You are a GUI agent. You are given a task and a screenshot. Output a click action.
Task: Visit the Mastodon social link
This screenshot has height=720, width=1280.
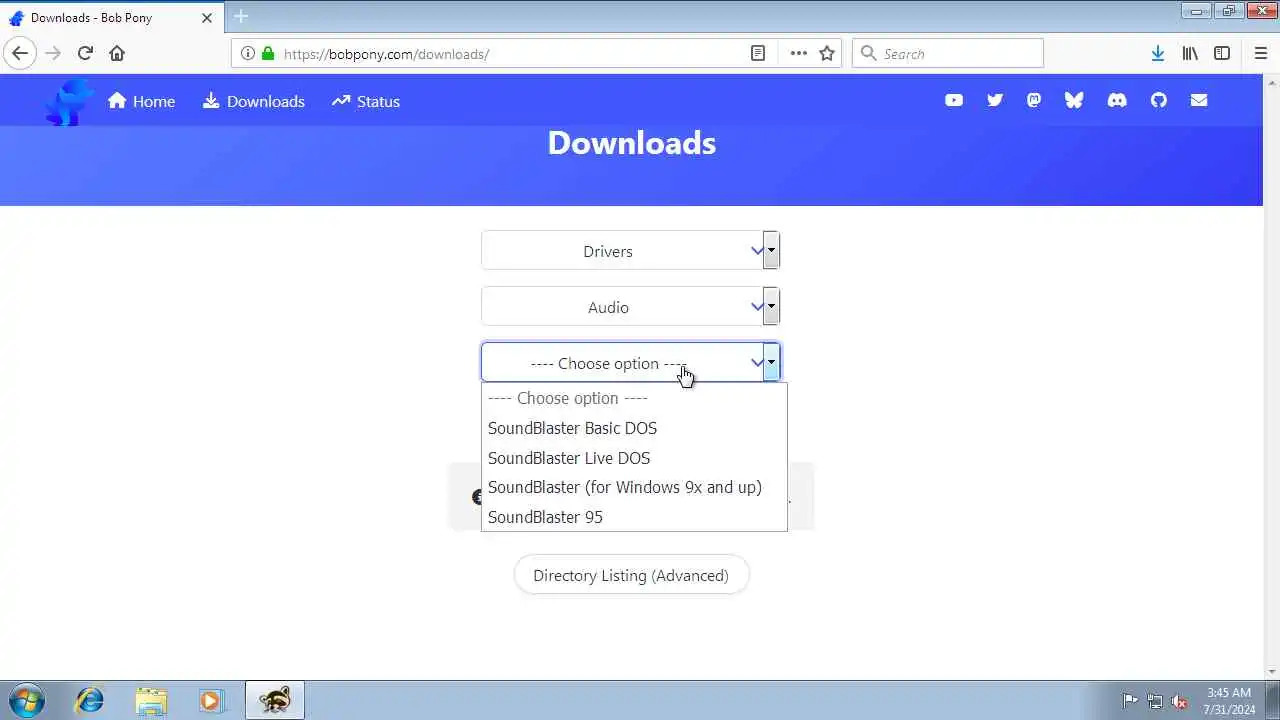pos(1034,100)
